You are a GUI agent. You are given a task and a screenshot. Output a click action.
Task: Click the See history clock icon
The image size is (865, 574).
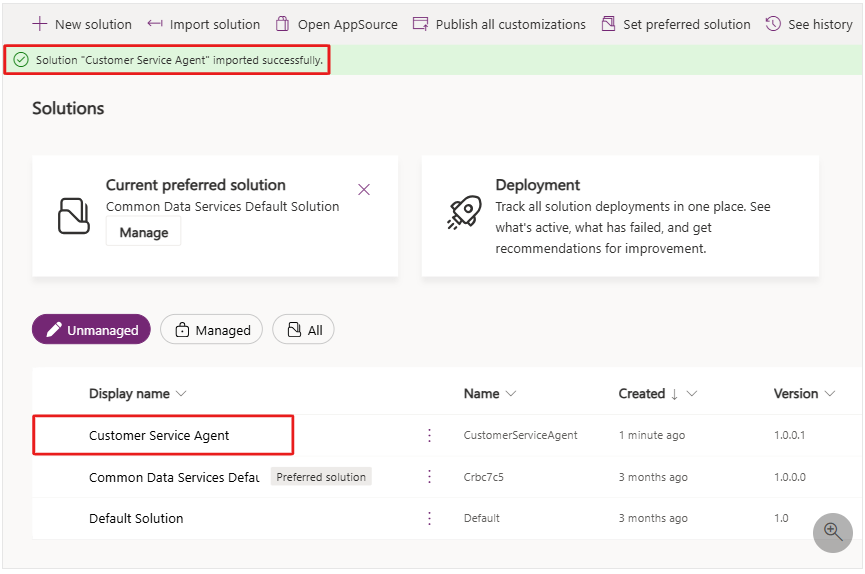[x=773, y=24]
